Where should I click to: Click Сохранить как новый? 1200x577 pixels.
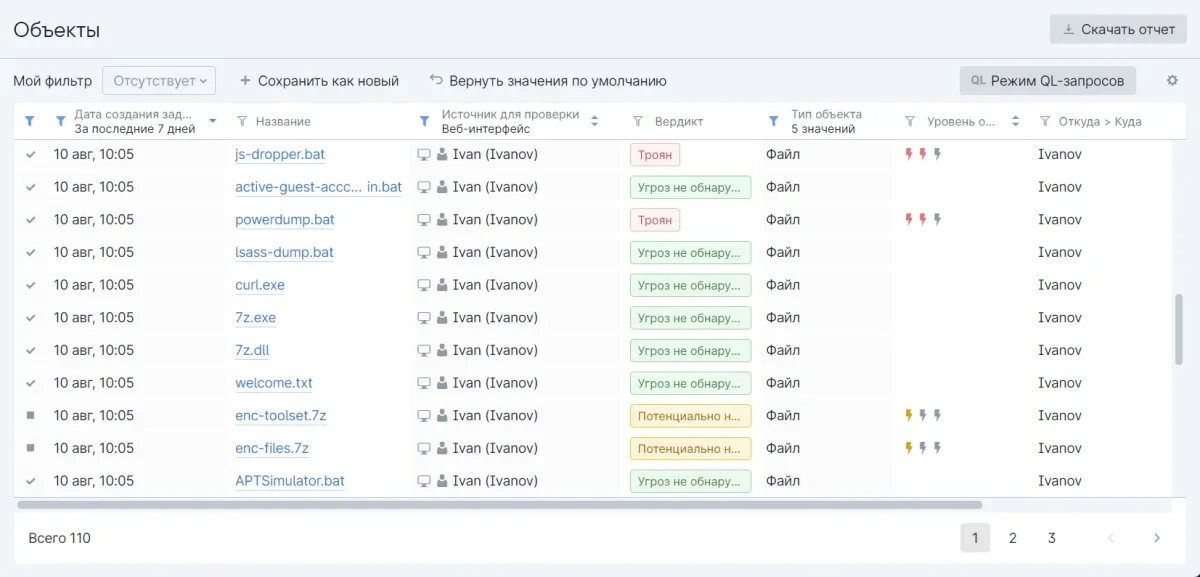click(319, 81)
